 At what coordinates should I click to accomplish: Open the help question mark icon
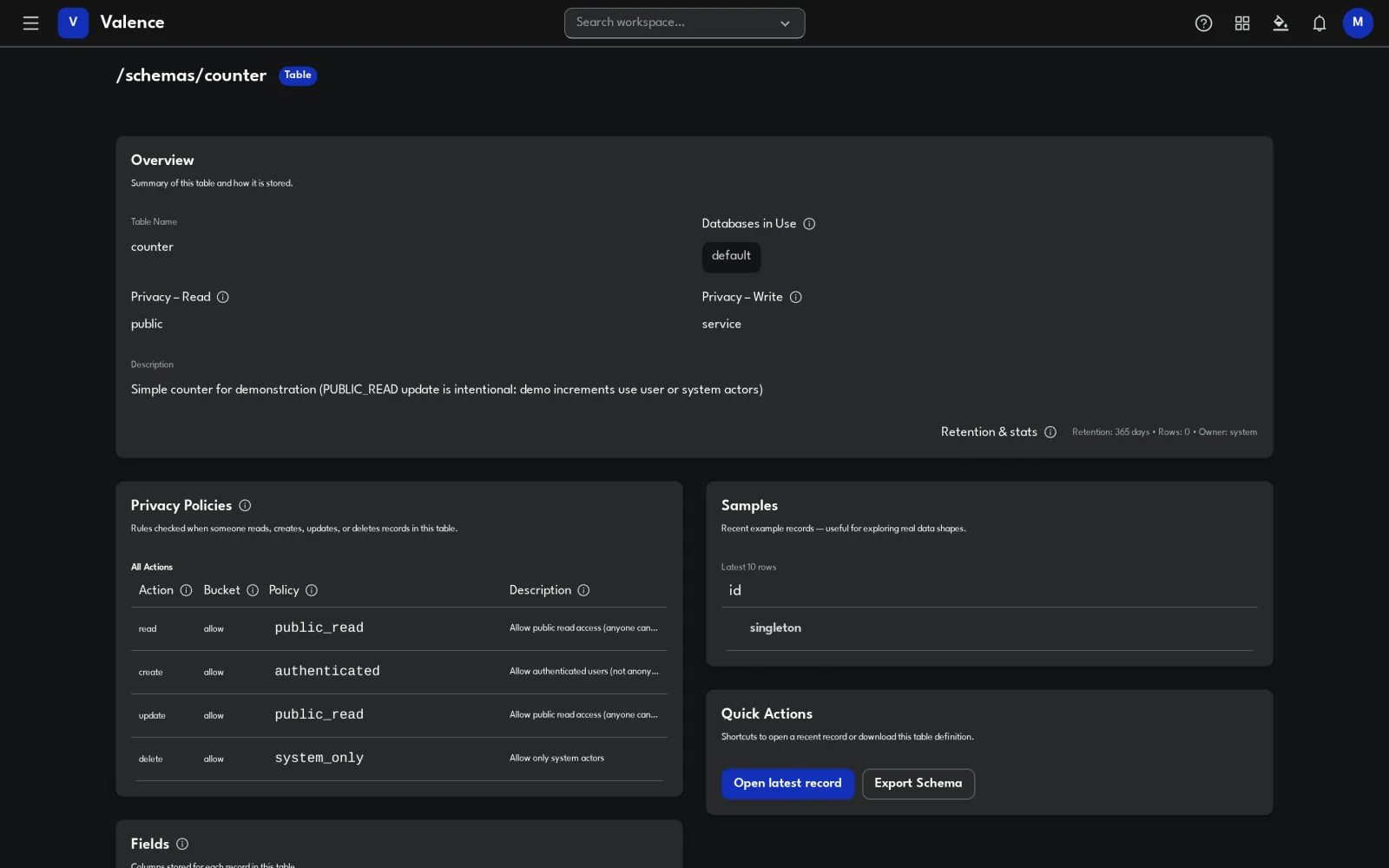pyautogui.click(x=1203, y=23)
